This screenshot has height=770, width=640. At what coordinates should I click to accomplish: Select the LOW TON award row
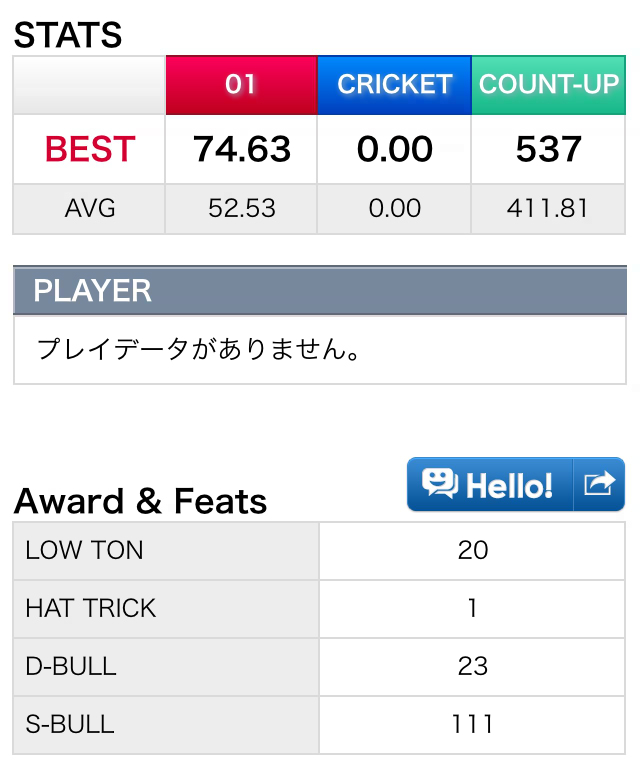319,550
